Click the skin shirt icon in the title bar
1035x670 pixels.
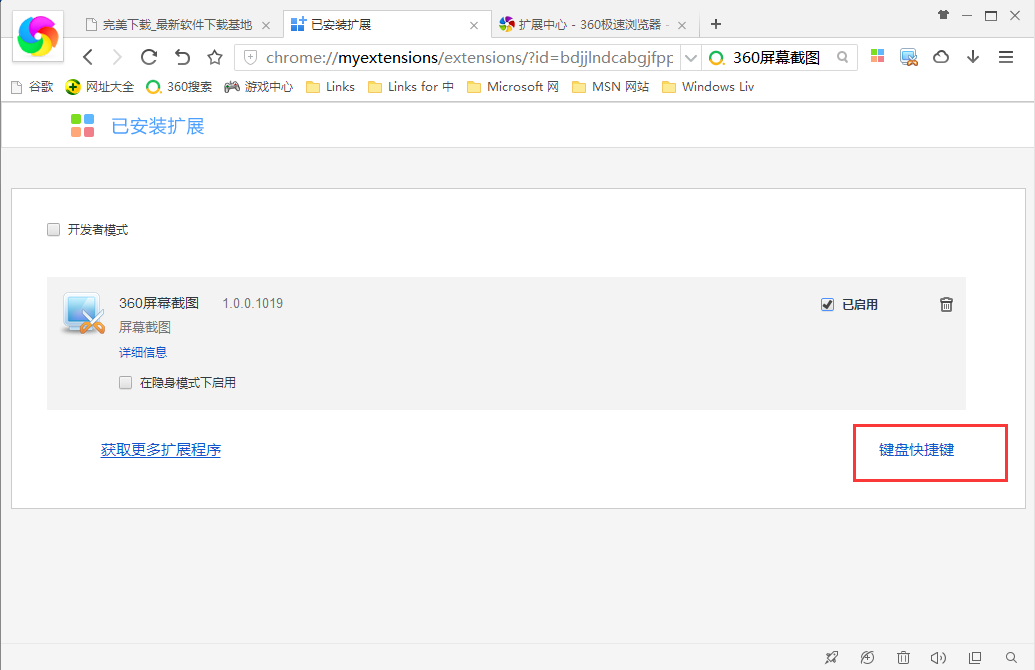click(943, 15)
